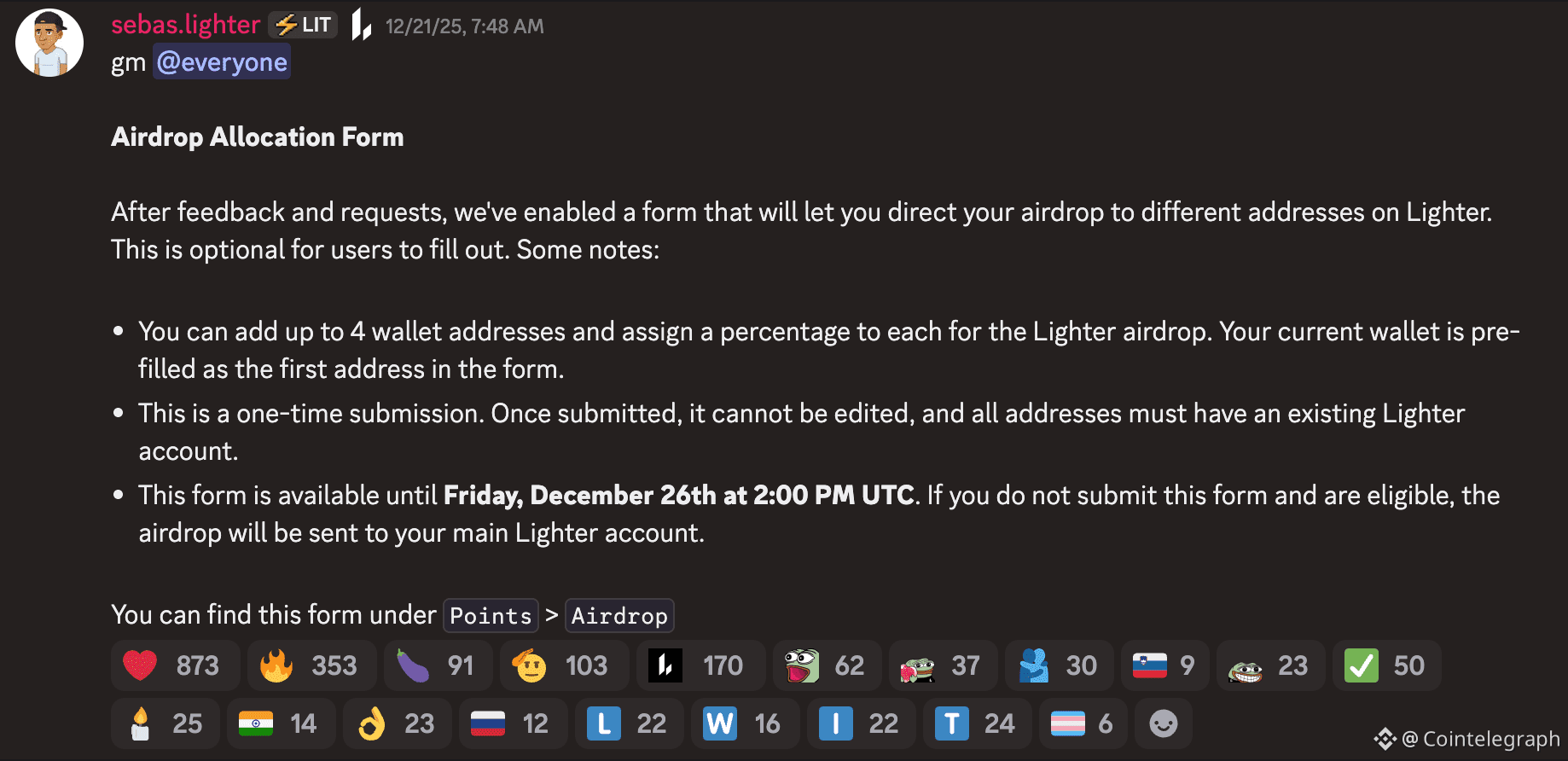This screenshot has width=1568, height=761.
Task: Click the candle emoji reaction
Action: tap(165, 723)
